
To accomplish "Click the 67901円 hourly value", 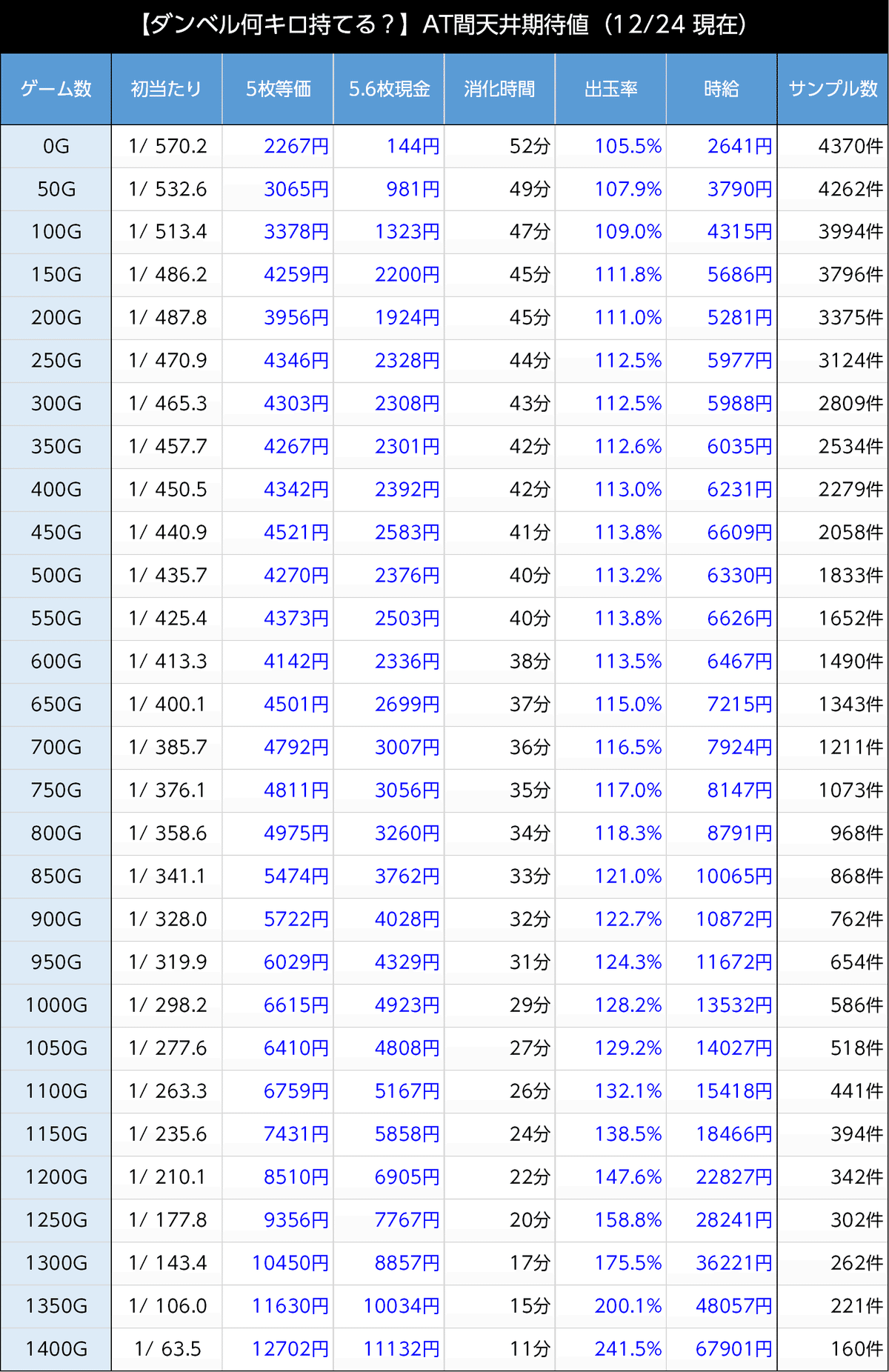I will pyautogui.click(x=733, y=1350).
